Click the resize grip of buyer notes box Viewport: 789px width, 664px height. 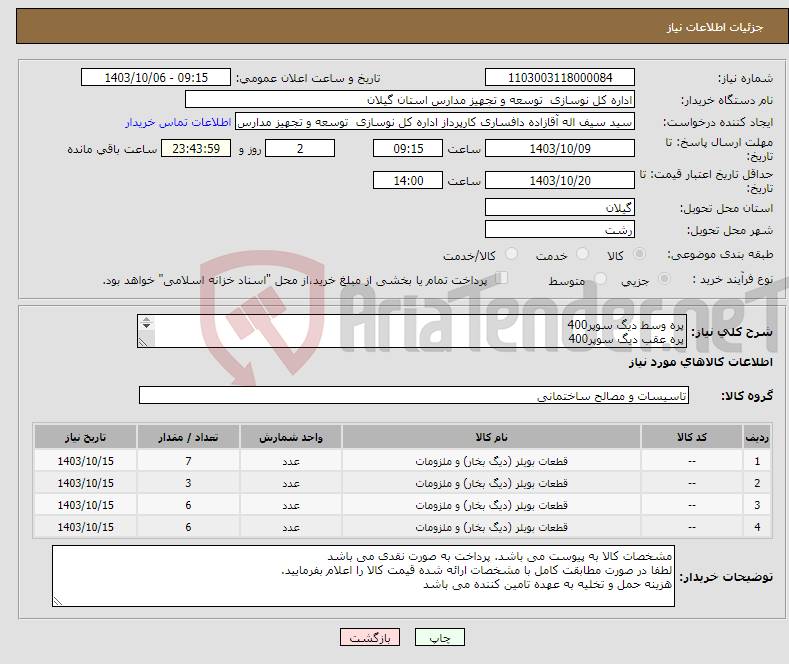pyautogui.click(x=58, y=601)
